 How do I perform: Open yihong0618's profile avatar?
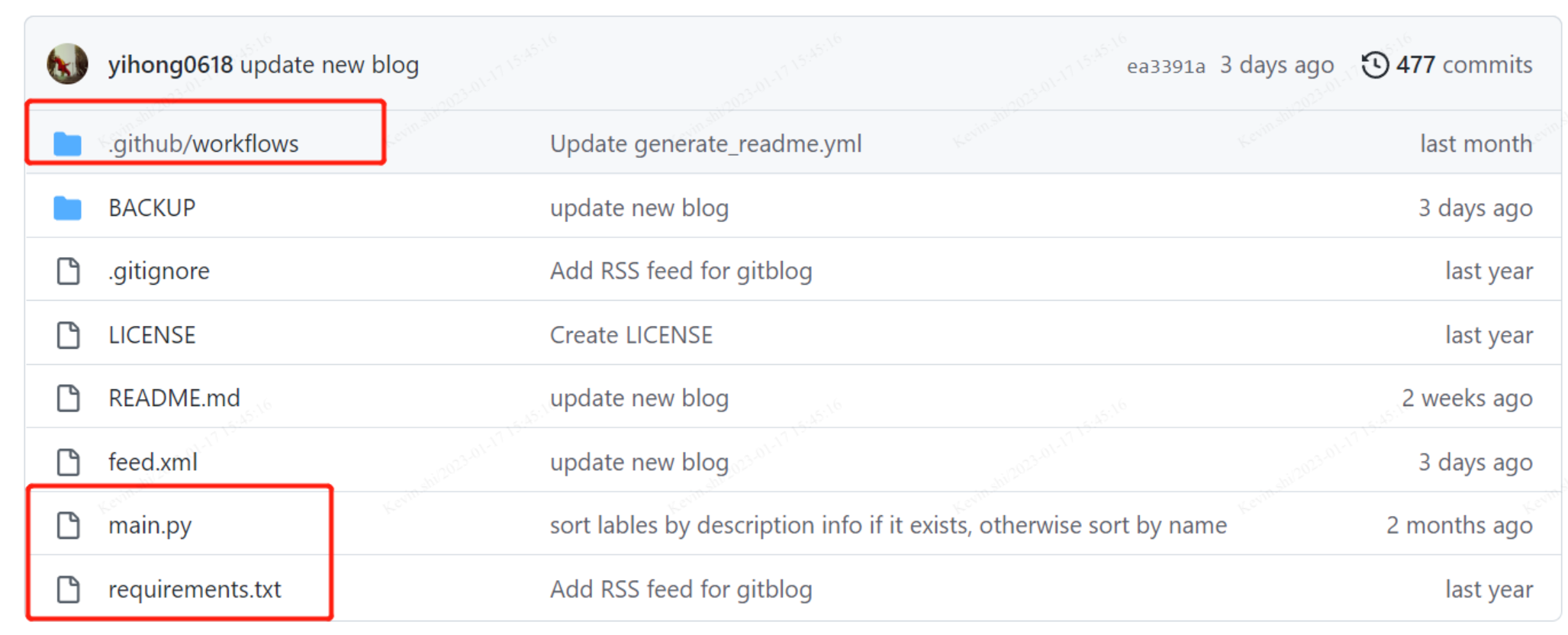coord(67,65)
